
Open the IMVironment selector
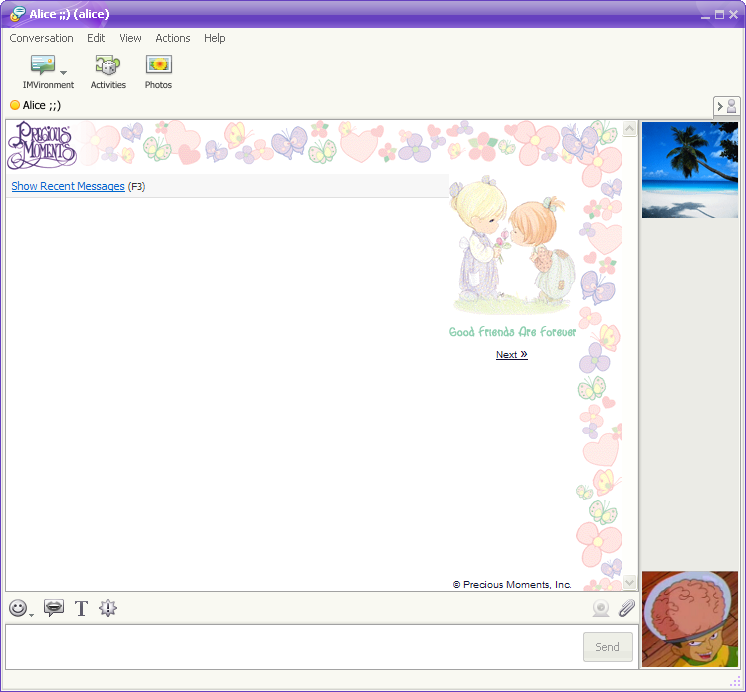coord(43,66)
